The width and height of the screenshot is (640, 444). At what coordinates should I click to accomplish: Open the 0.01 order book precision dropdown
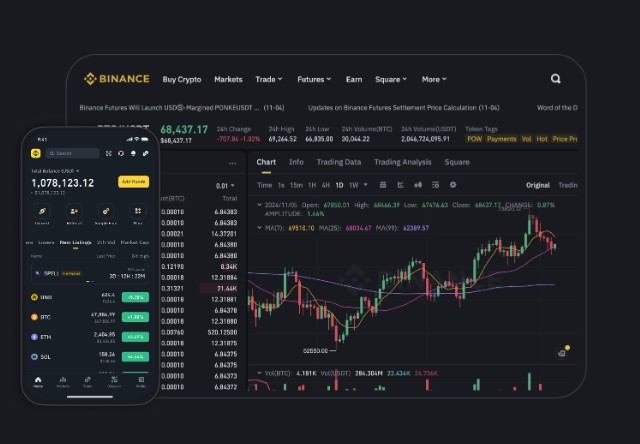click(x=225, y=186)
